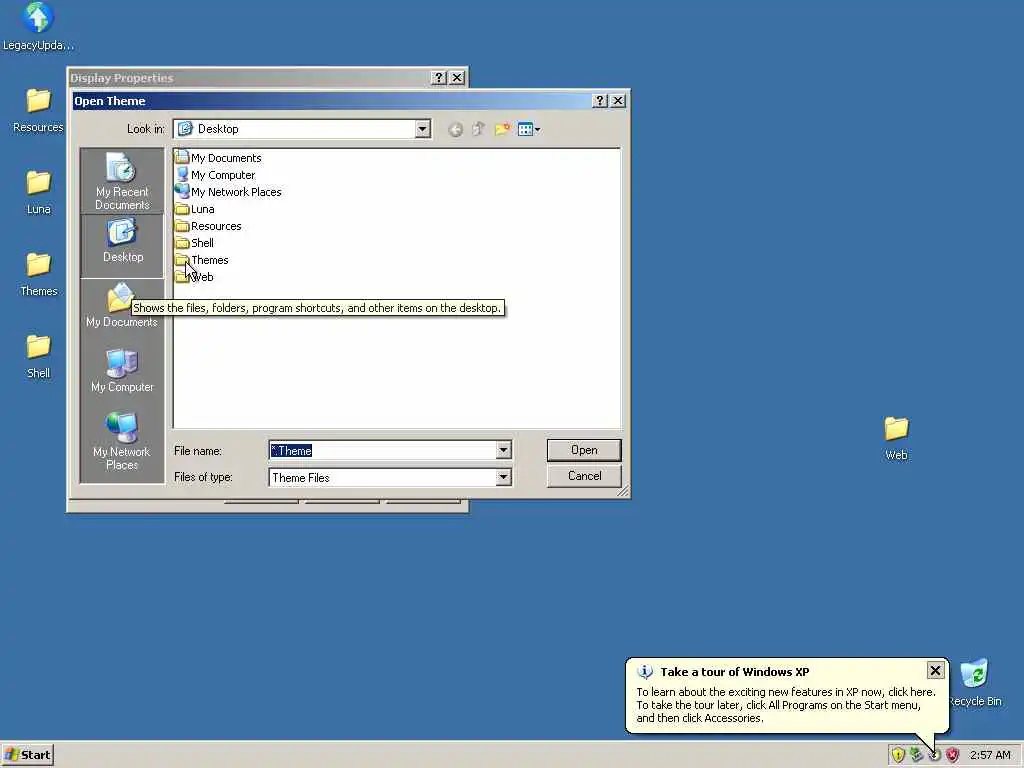The image size is (1024, 768).
Task: Expand the Files of type dropdown
Action: click(x=503, y=477)
